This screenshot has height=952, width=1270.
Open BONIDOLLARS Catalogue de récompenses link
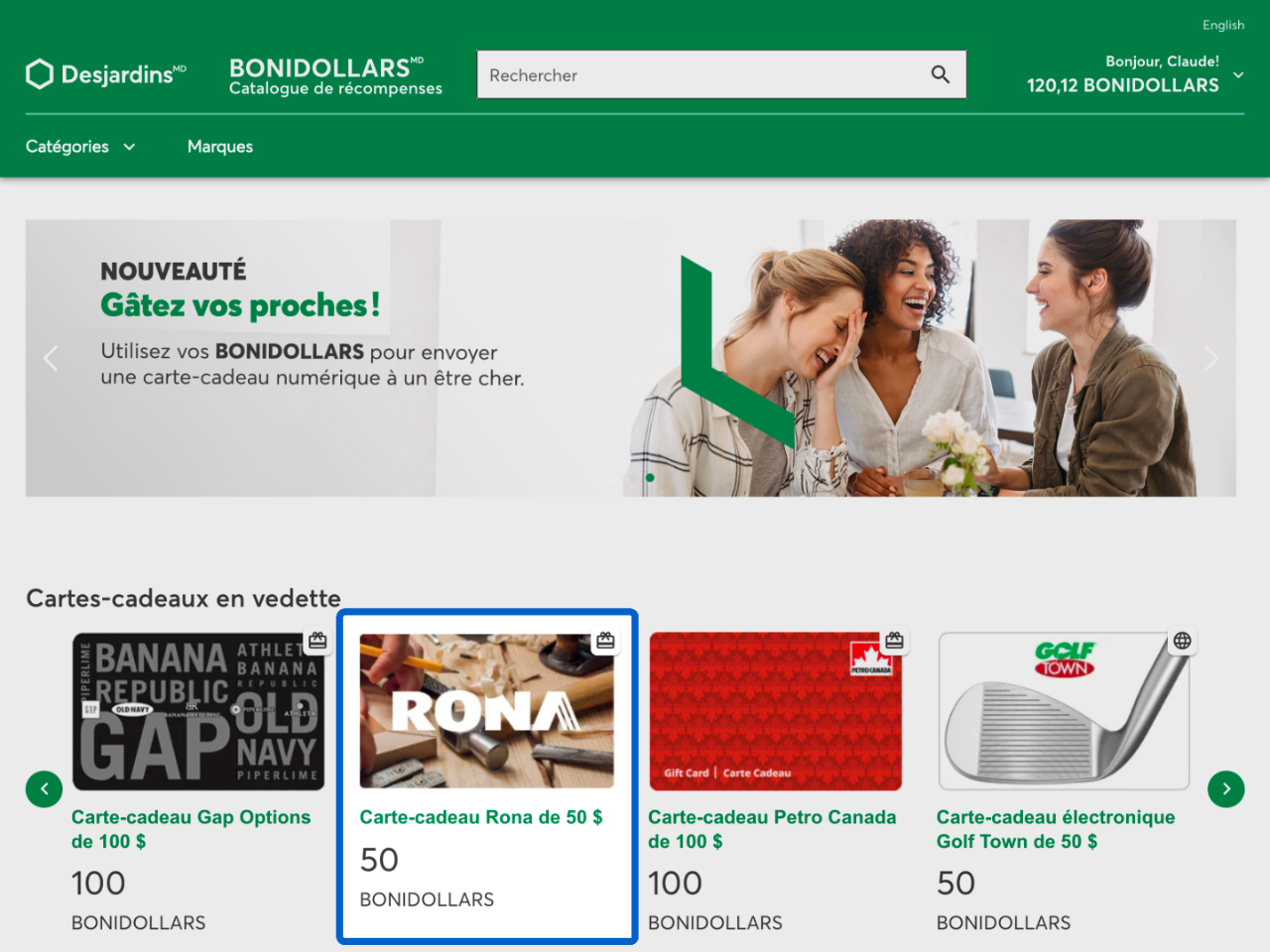pos(335,76)
